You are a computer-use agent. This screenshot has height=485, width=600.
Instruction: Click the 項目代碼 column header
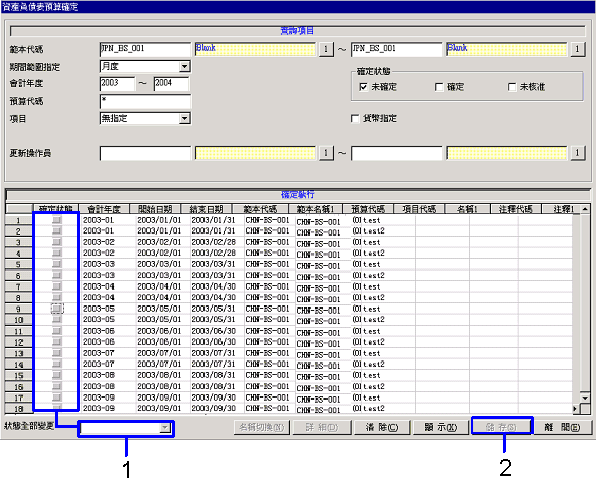click(x=419, y=209)
